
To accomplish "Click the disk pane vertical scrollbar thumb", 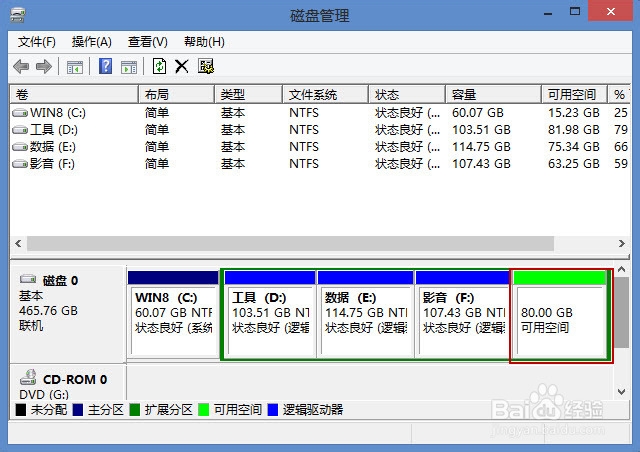I will 622,313.
